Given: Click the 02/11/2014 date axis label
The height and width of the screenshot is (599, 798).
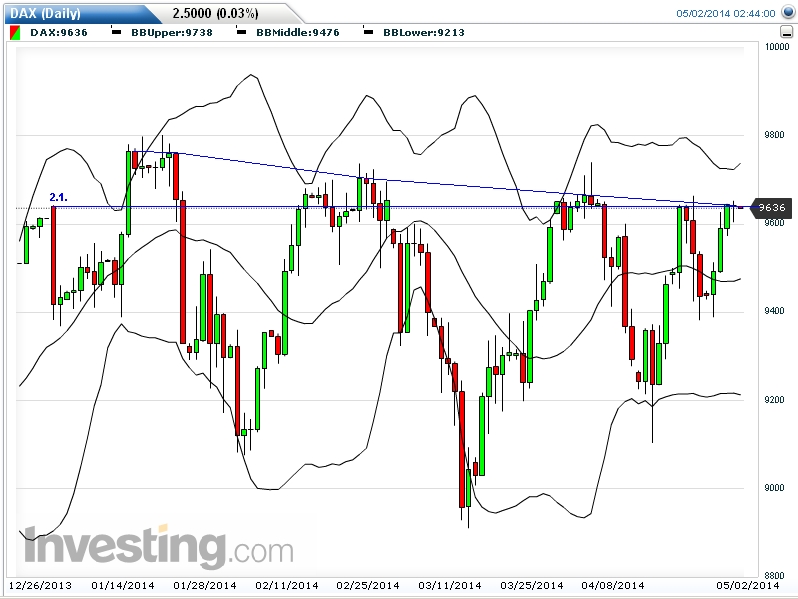Looking at the screenshot, I should click(287, 585).
